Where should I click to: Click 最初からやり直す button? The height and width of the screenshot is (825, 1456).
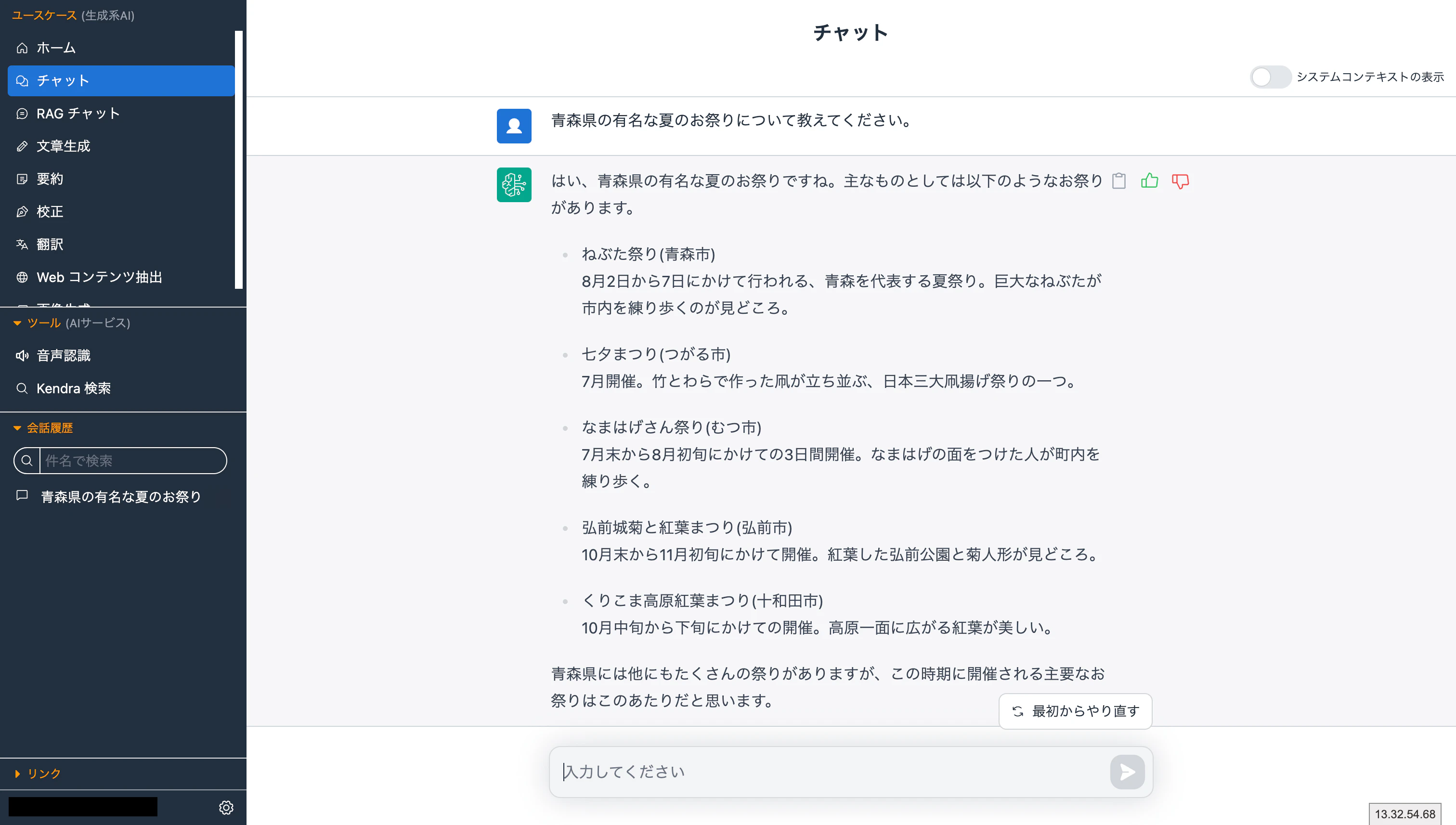1075,711
